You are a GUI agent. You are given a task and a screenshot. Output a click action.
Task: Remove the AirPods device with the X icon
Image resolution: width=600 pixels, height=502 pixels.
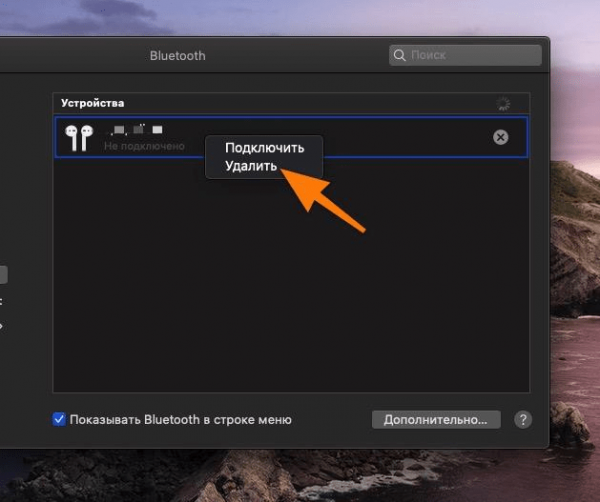[501, 137]
